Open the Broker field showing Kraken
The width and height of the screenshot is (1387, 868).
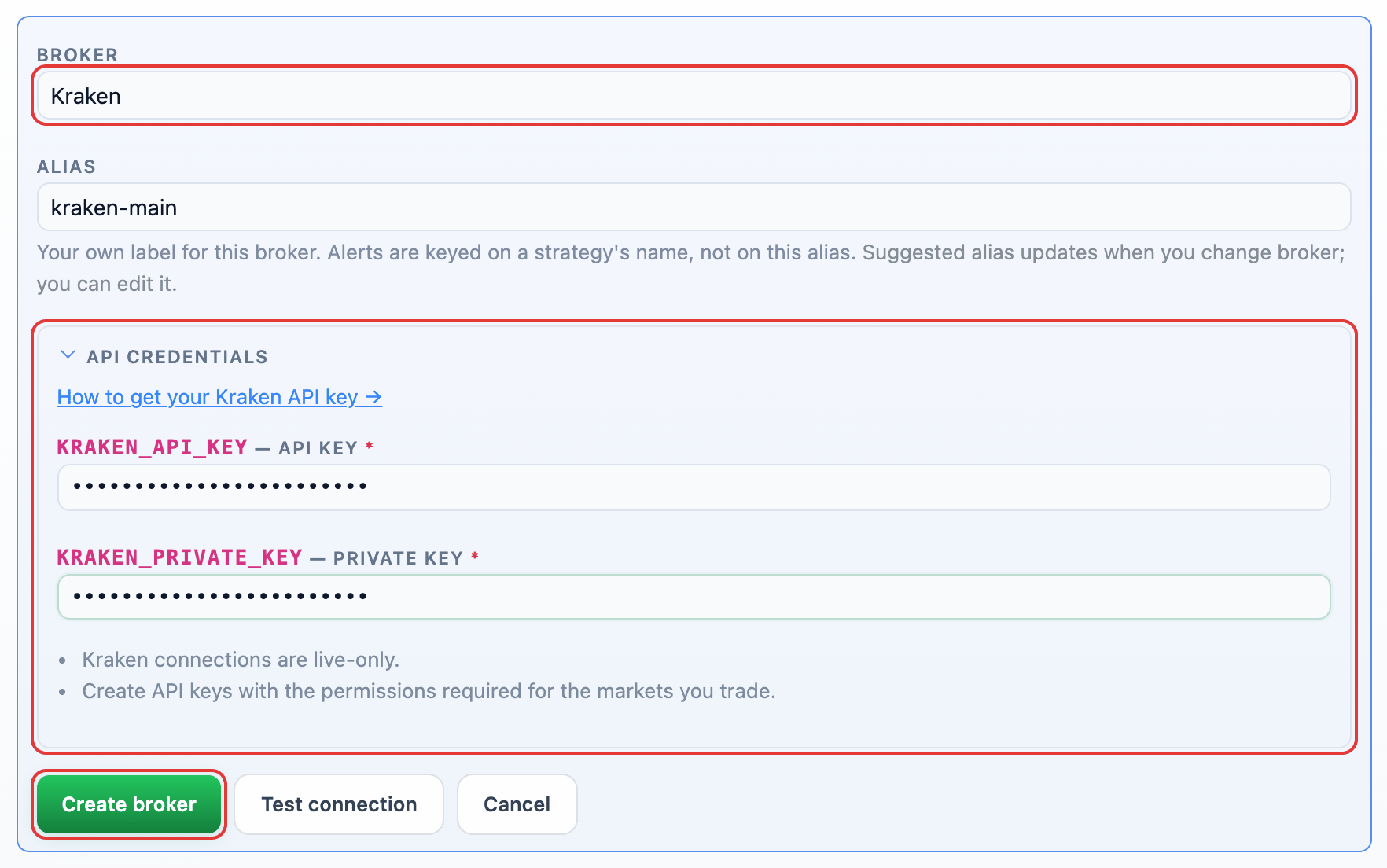click(x=693, y=96)
